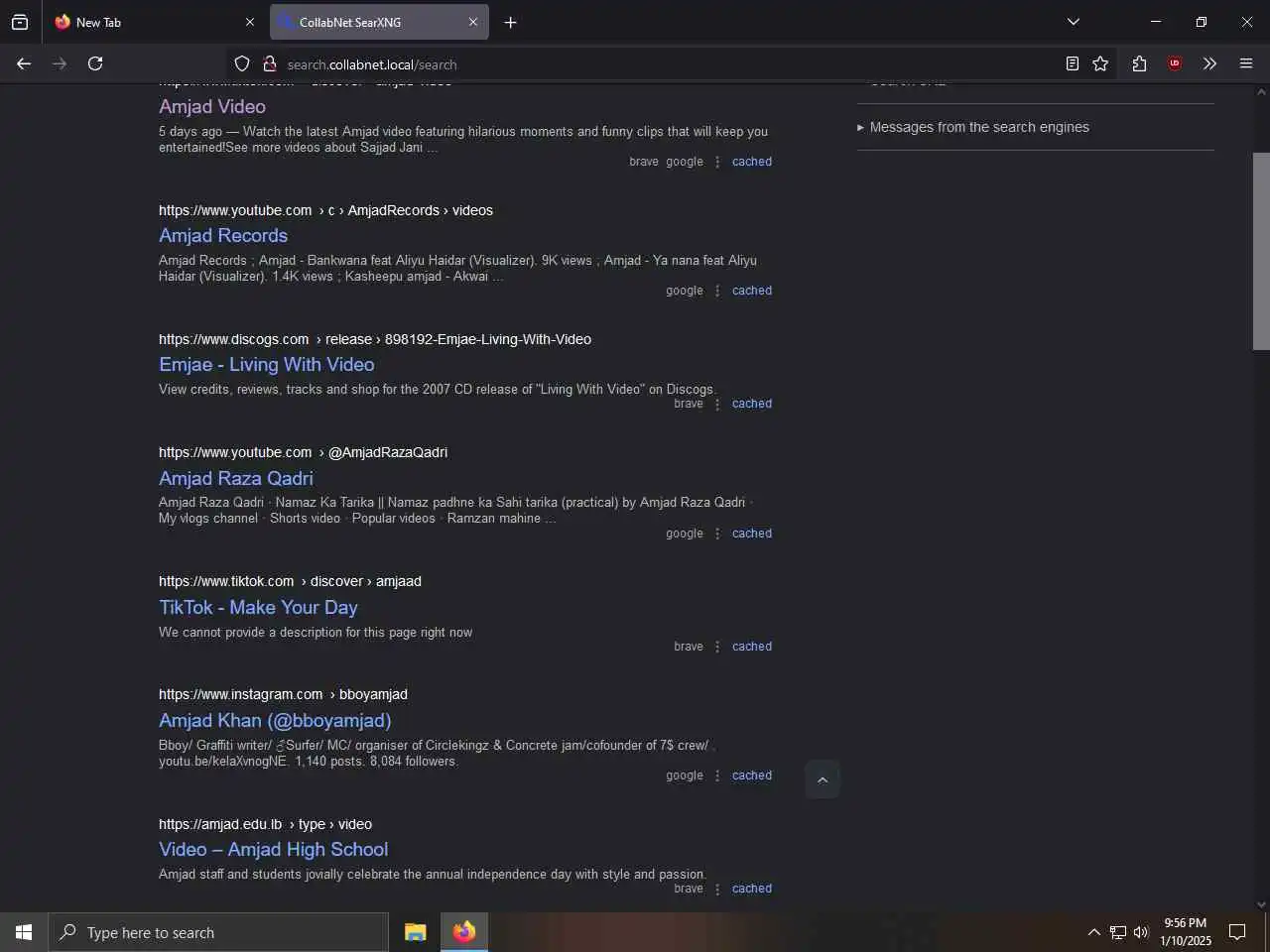Click the instagram.com bboyamjad URL text
The image size is (1270, 952).
[x=283, y=694]
